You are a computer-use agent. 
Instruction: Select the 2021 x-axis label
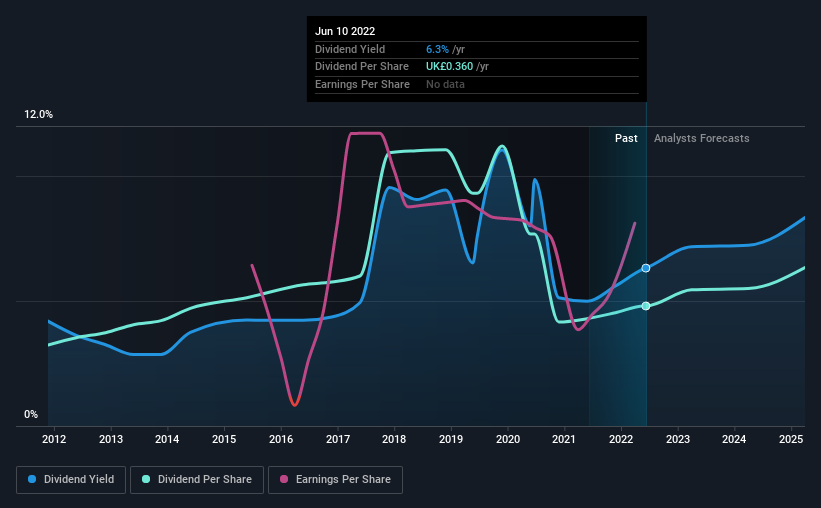[564, 439]
